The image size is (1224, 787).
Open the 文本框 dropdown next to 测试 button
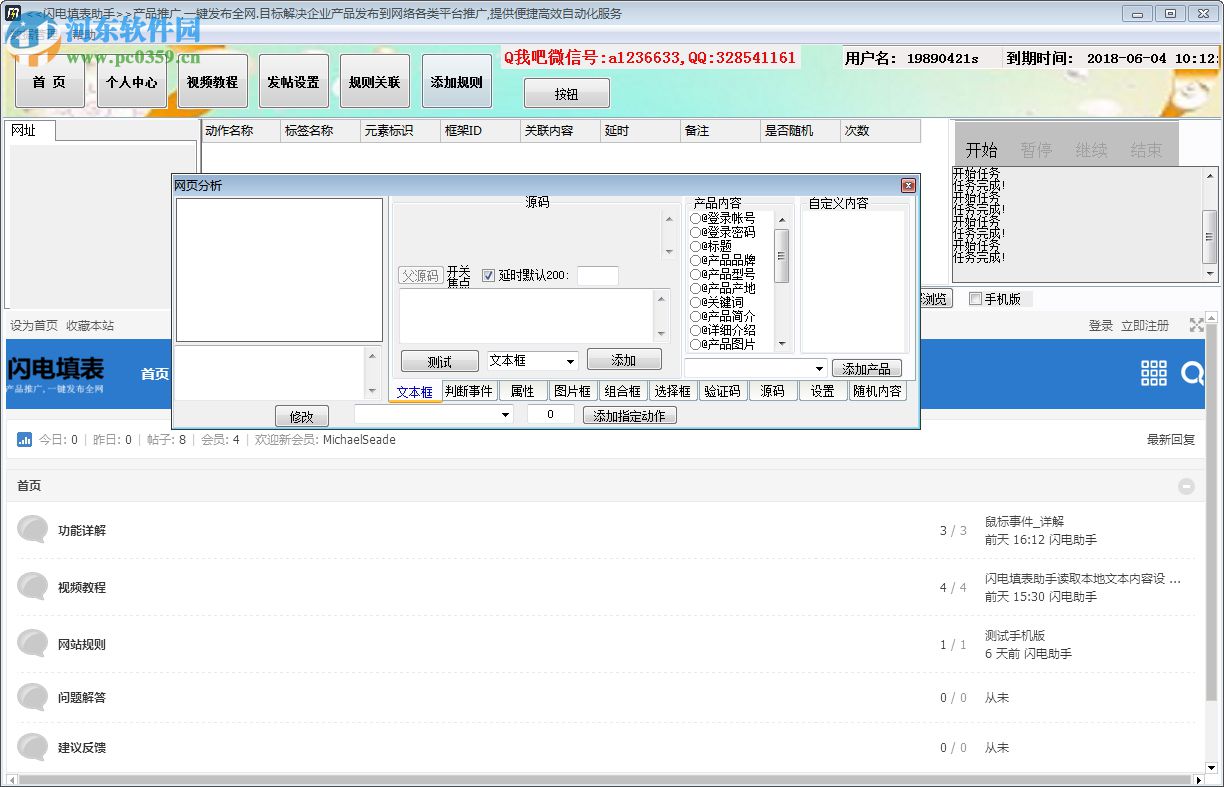tap(531, 360)
